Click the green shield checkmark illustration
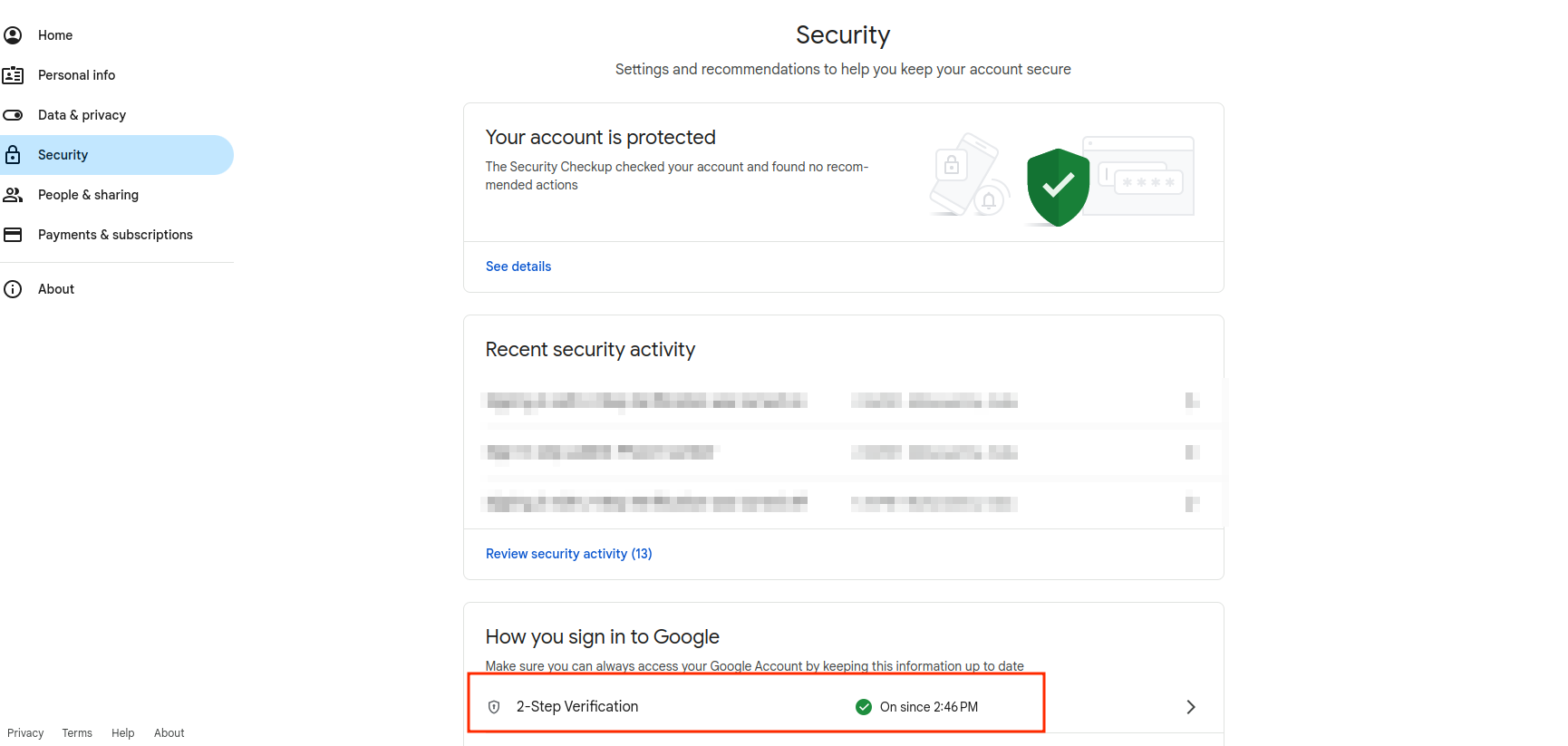Screen dimensions: 1568x746 (x=1058, y=187)
